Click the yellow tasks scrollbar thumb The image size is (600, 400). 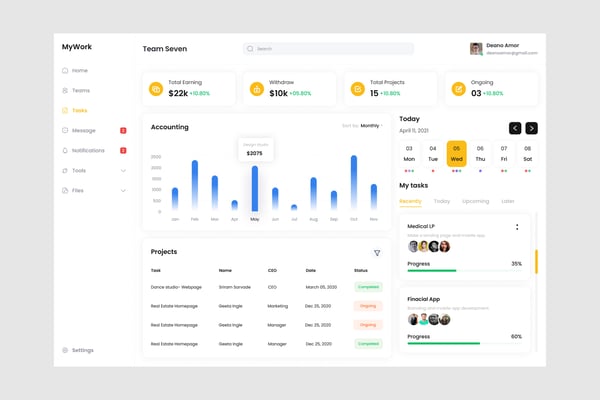click(536, 261)
